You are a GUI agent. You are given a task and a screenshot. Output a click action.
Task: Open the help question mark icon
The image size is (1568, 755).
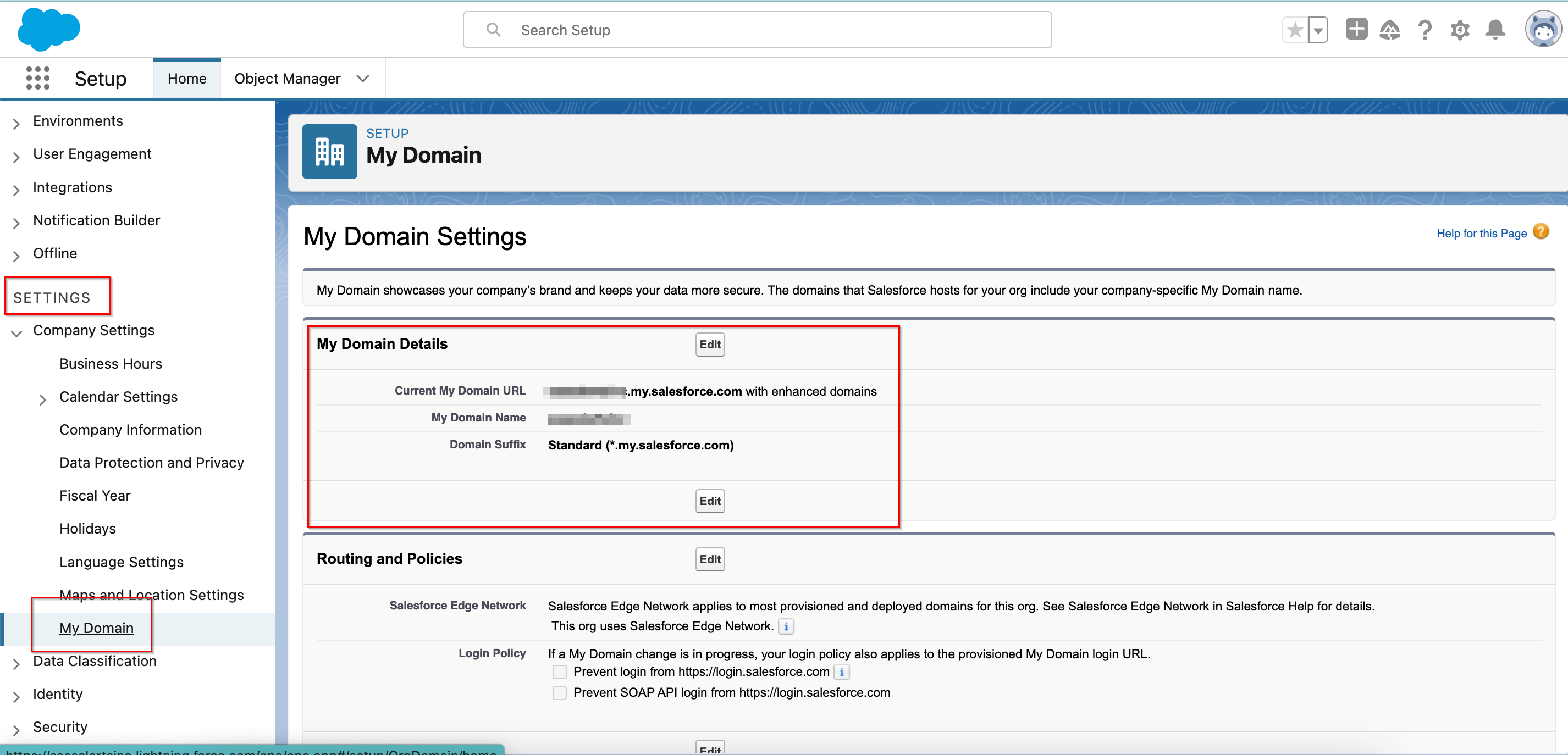[1425, 30]
